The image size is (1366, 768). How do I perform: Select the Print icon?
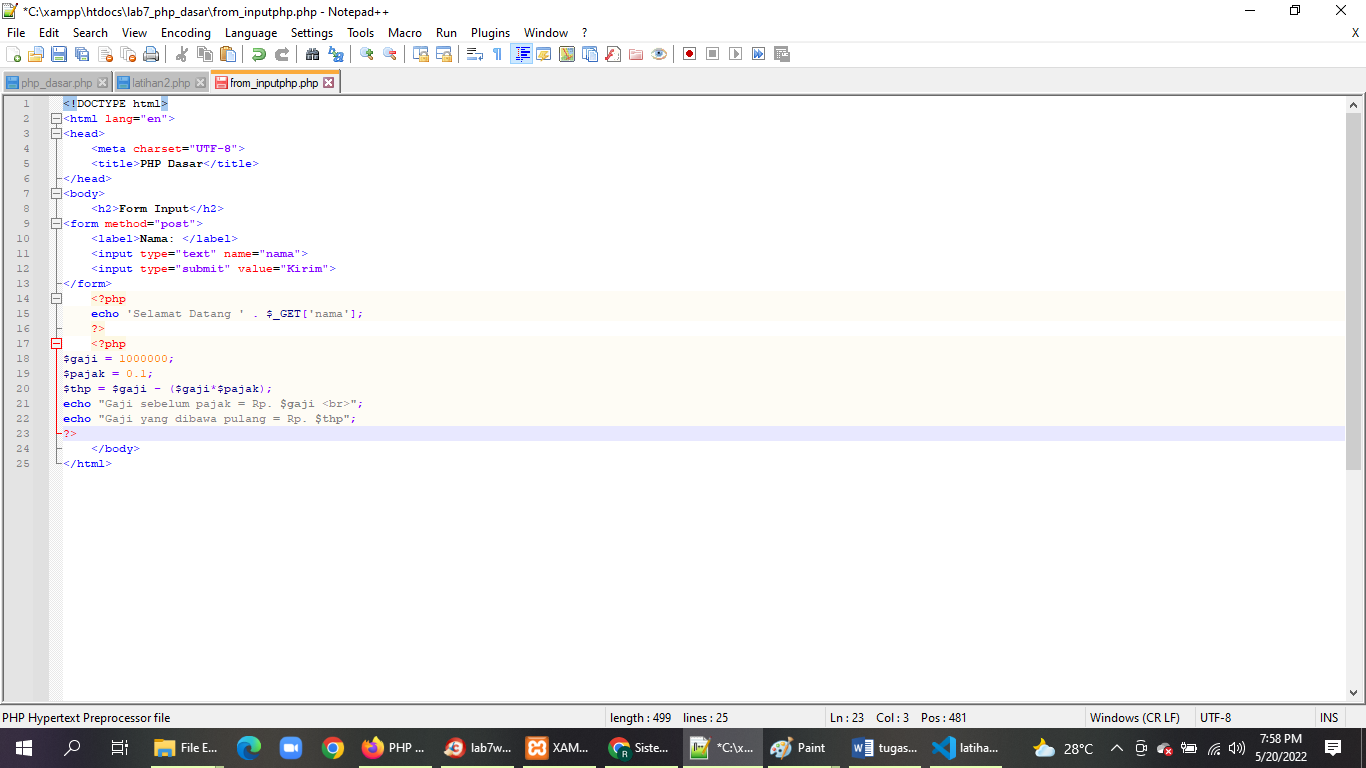(x=150, y=54)
